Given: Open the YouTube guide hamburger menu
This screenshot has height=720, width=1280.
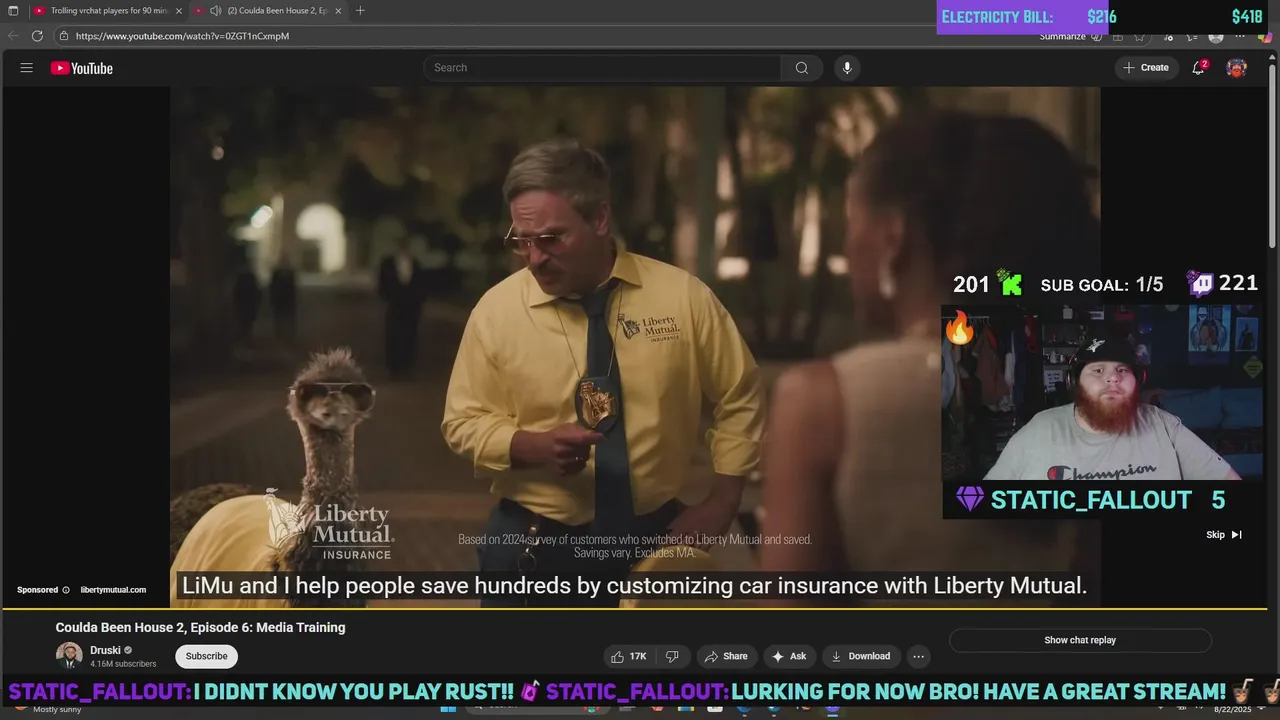Looking at the screenshot, I should click(x=27, y=68).
